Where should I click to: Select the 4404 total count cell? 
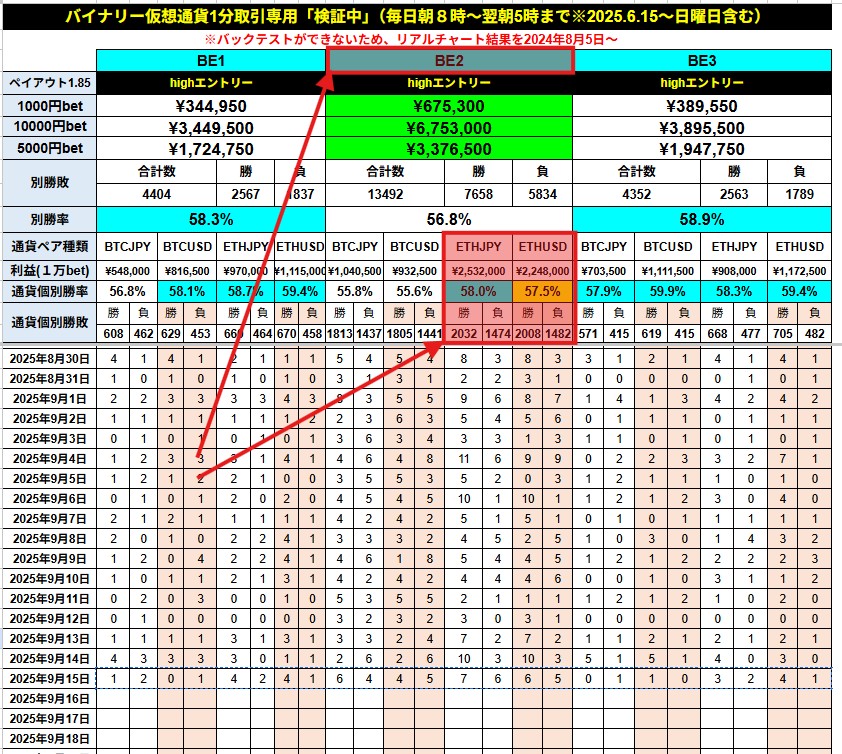pyautogui.click(x=156, y=194)
